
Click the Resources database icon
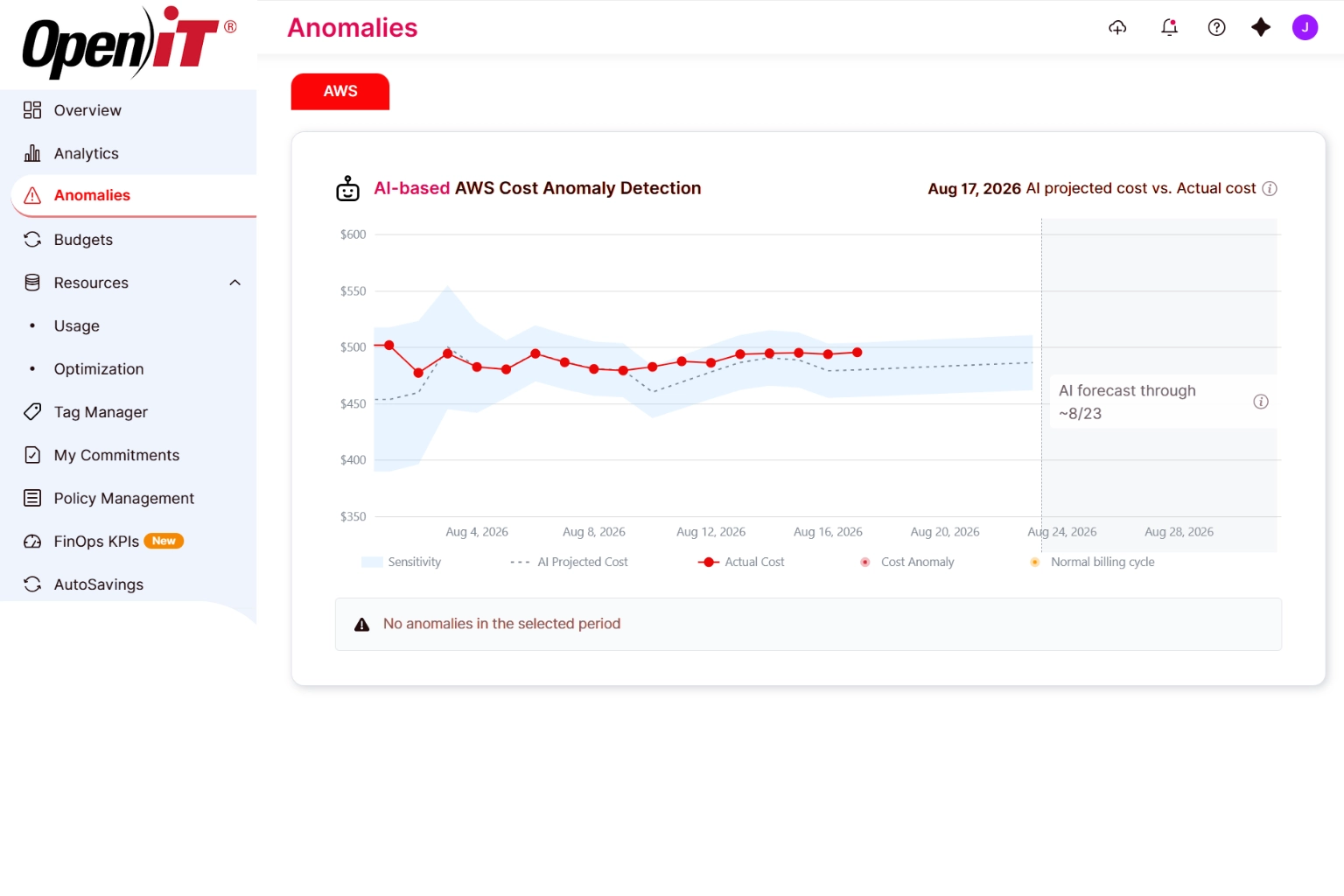pos(32,283)
